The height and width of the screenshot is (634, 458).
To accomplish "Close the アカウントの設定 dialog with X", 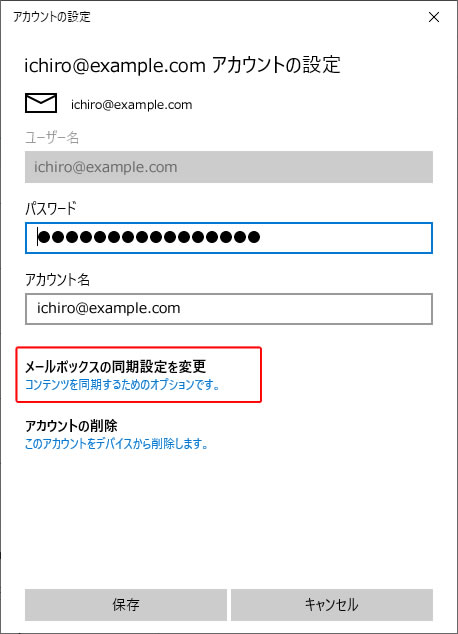I will point(434,17).
